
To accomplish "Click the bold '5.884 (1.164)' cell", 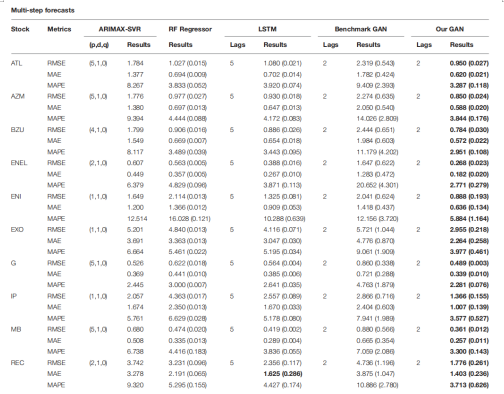I will (469, 219).
